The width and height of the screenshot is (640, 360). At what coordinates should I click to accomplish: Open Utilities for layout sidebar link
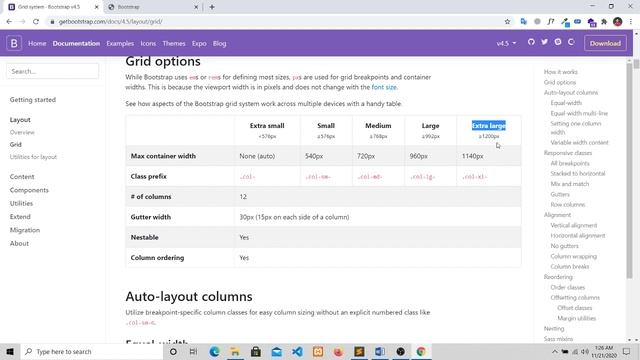pyautogui.click(x=33, y=157)
